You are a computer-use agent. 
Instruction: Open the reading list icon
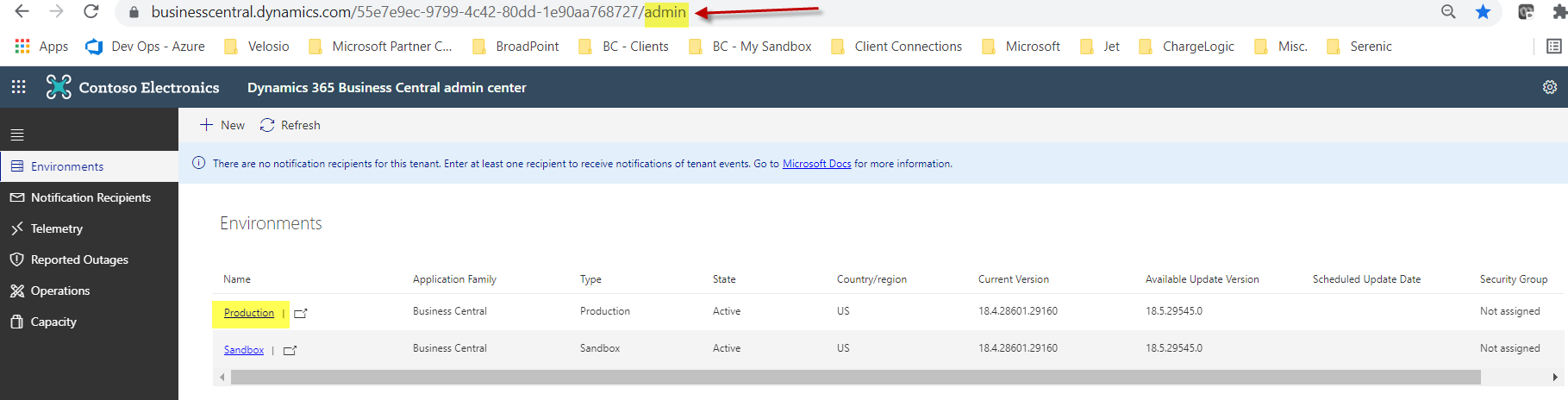point(1553,47)
